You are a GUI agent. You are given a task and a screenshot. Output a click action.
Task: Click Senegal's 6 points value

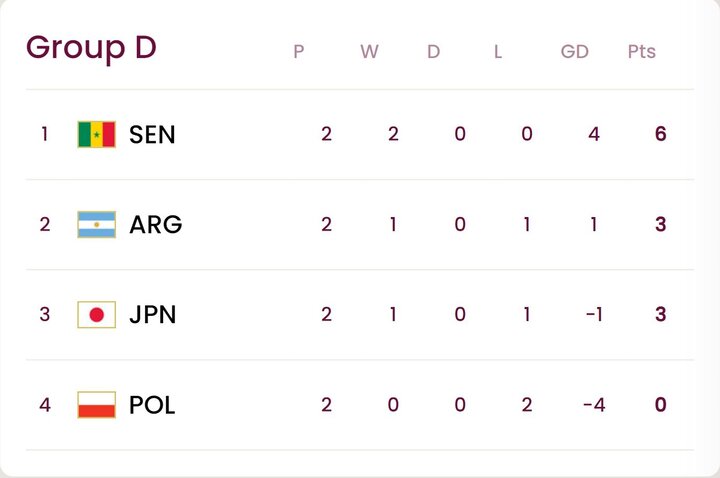click(x=660, y=134)
